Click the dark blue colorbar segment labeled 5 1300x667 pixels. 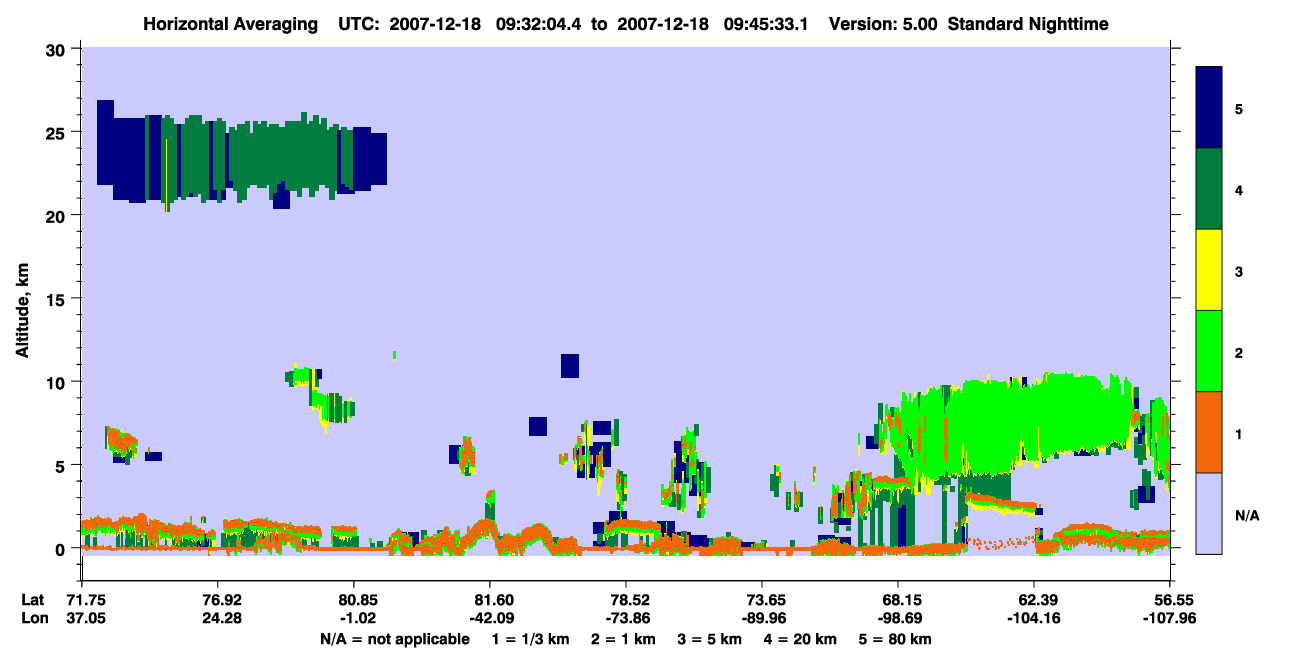point(1209,108)
